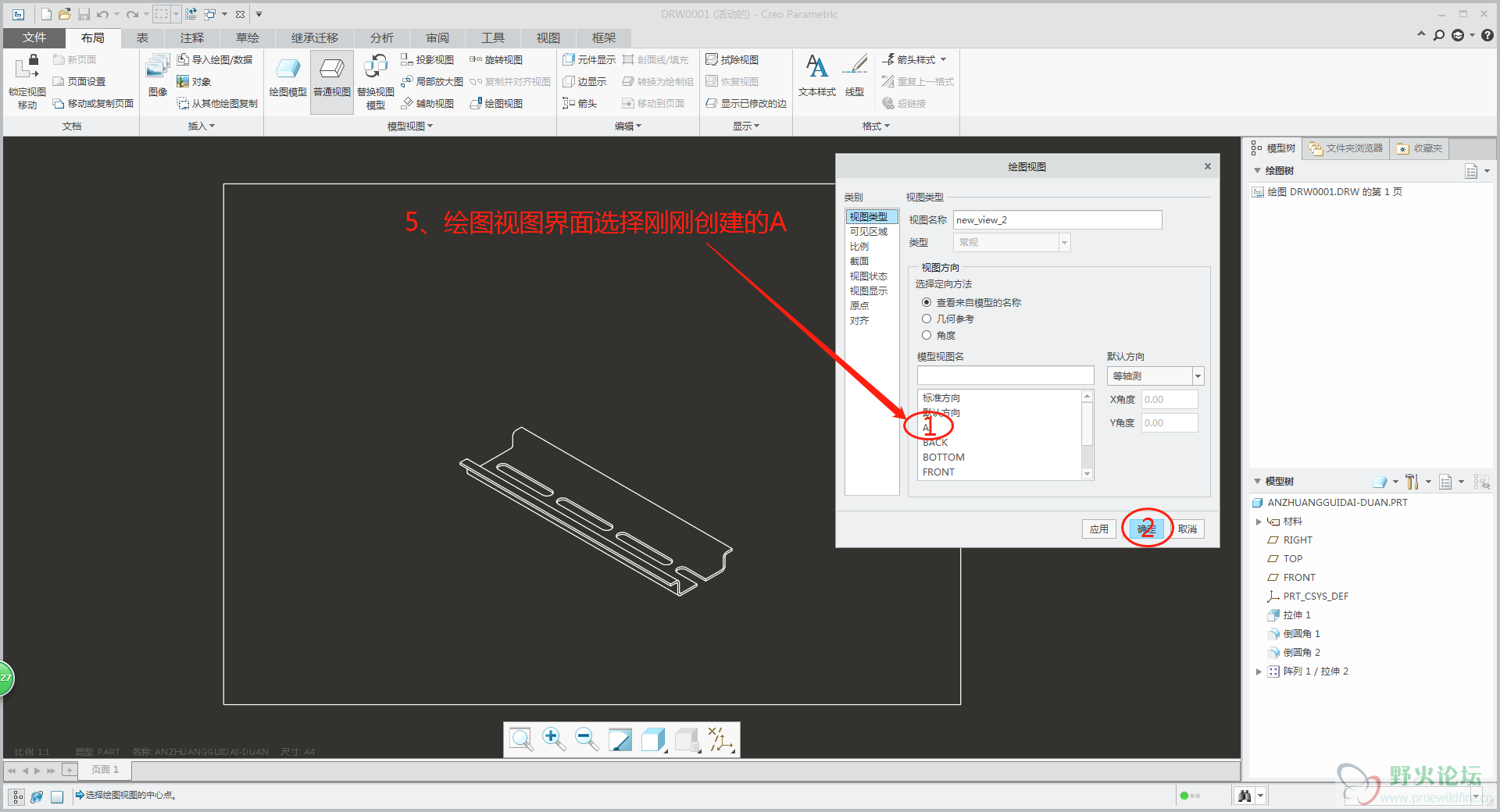Click the 拭除视图 erase view tool
1500x812 pixels.
click(732, 59)
